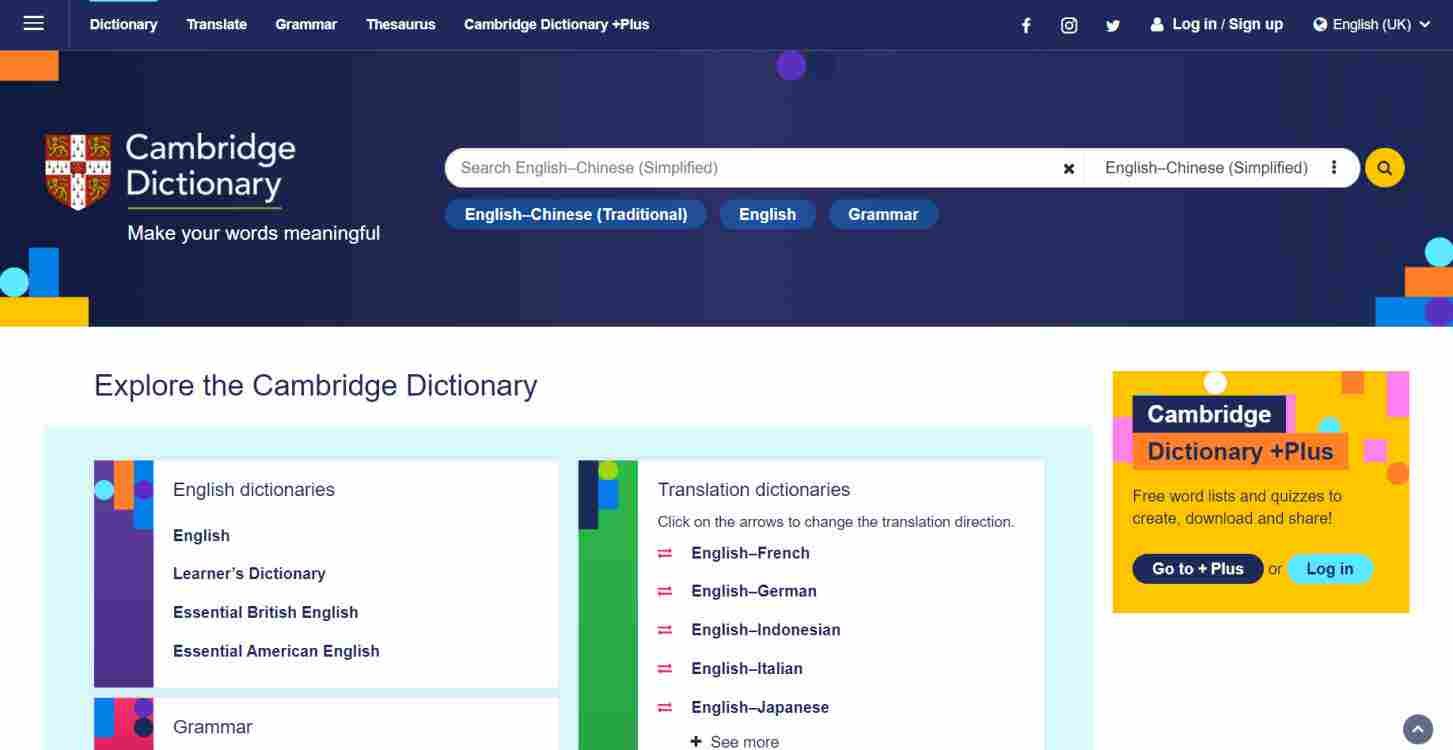Open Cambridge's Facebook page icon

[1026, 25]
